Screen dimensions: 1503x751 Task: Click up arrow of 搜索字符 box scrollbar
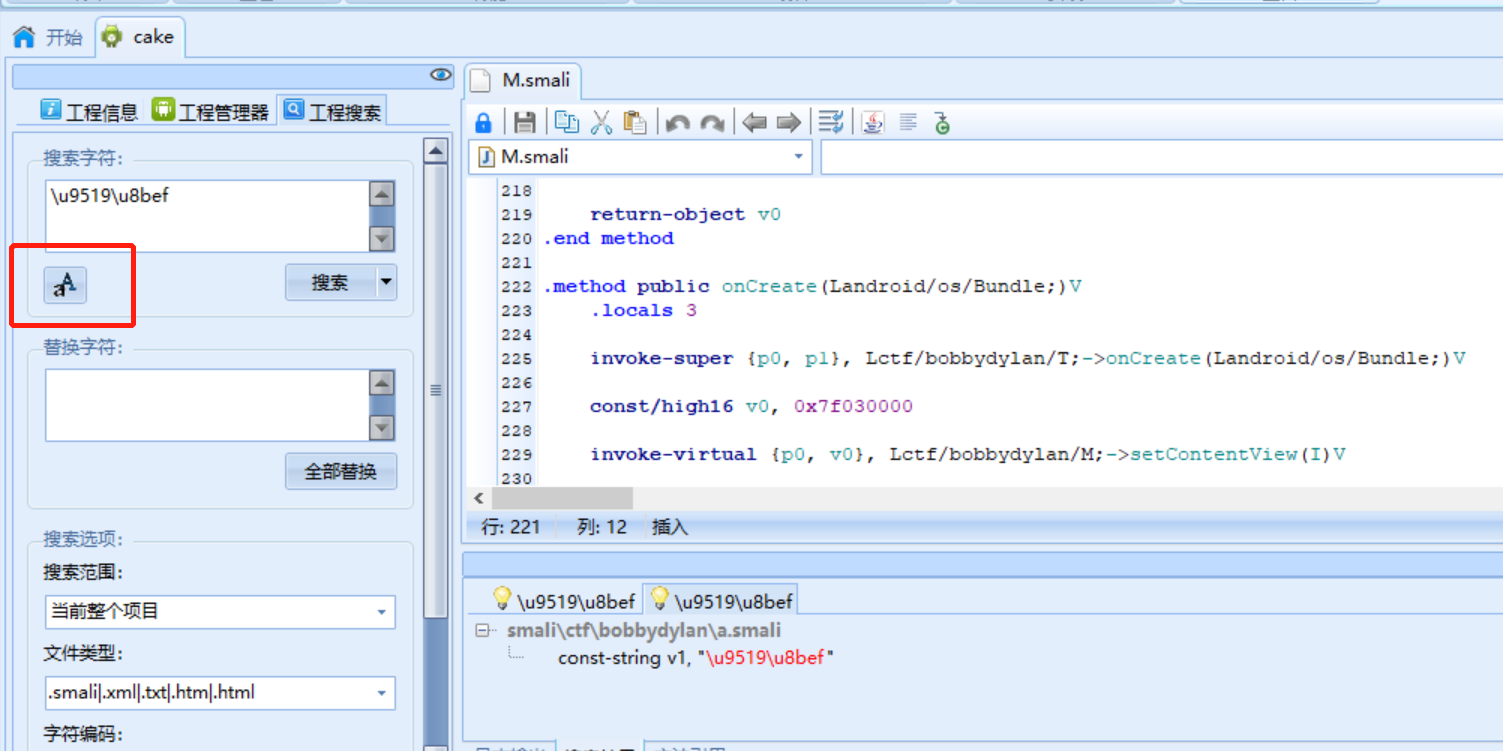pyautogui.click(x=382, y=194)
